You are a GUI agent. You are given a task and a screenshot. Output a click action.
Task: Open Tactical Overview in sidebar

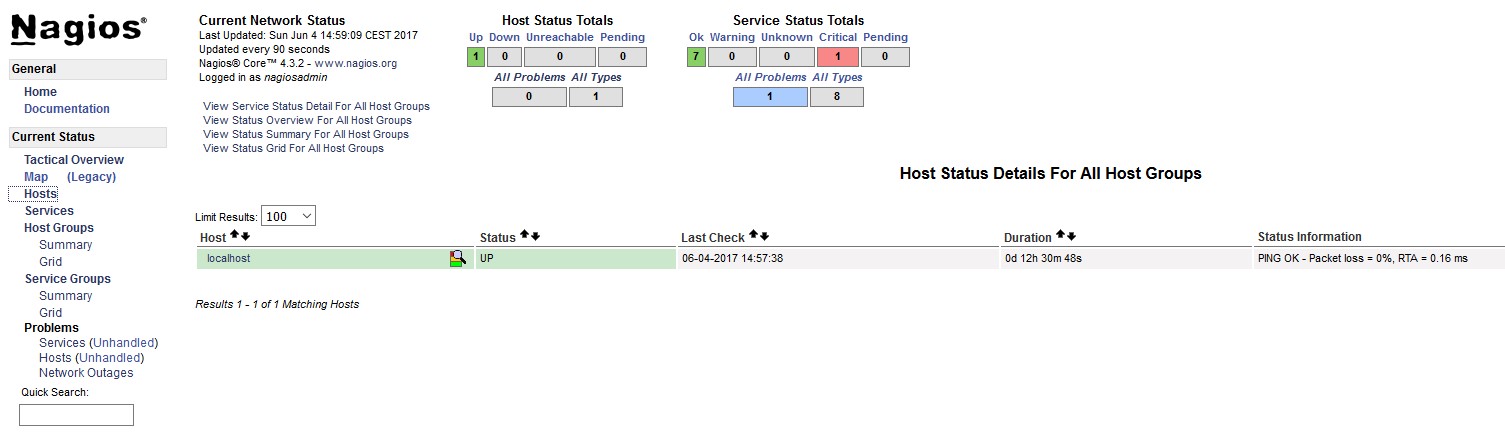74,160
